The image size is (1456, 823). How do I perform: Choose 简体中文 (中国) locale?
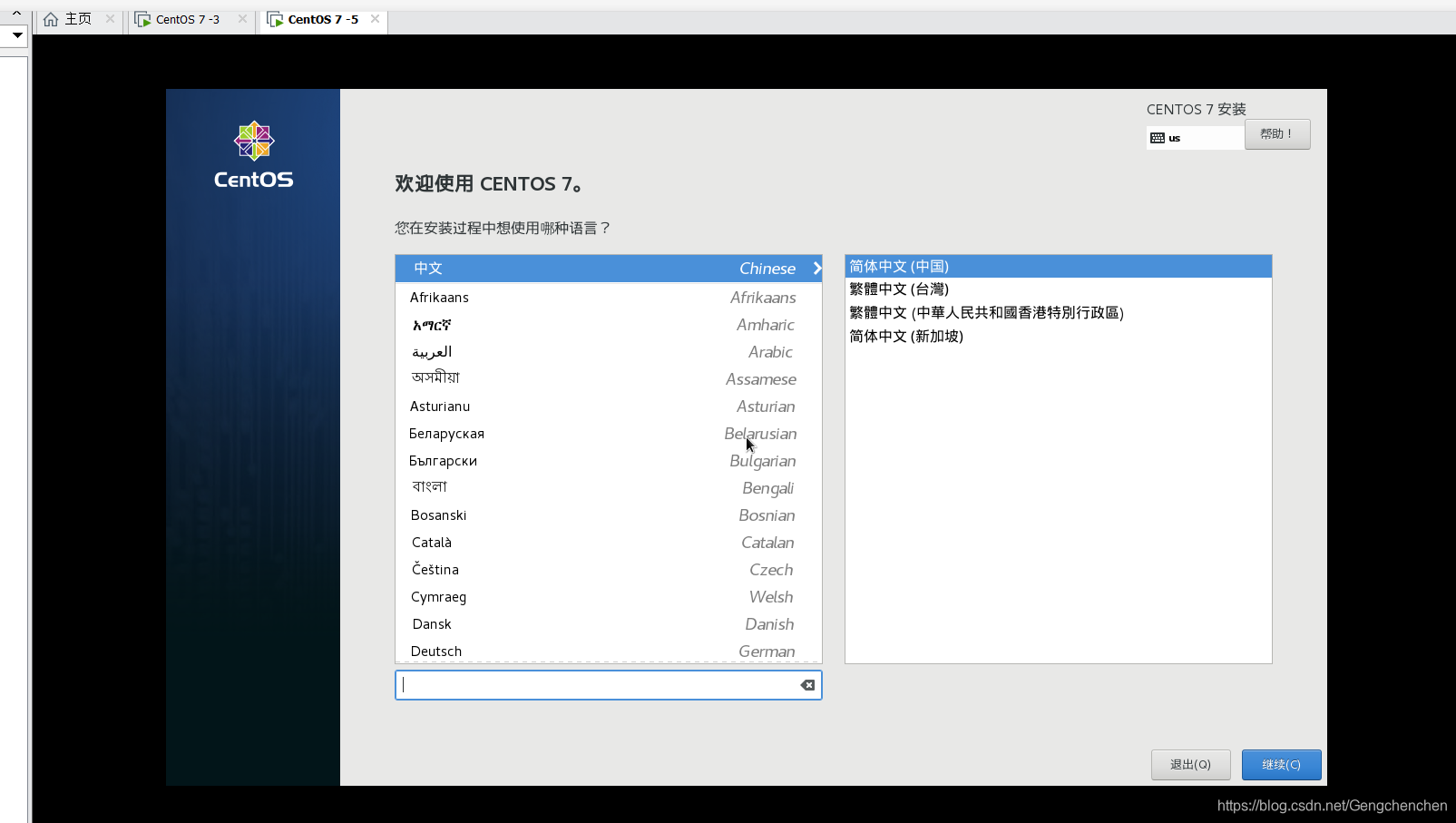click(x=1059, y=267)
